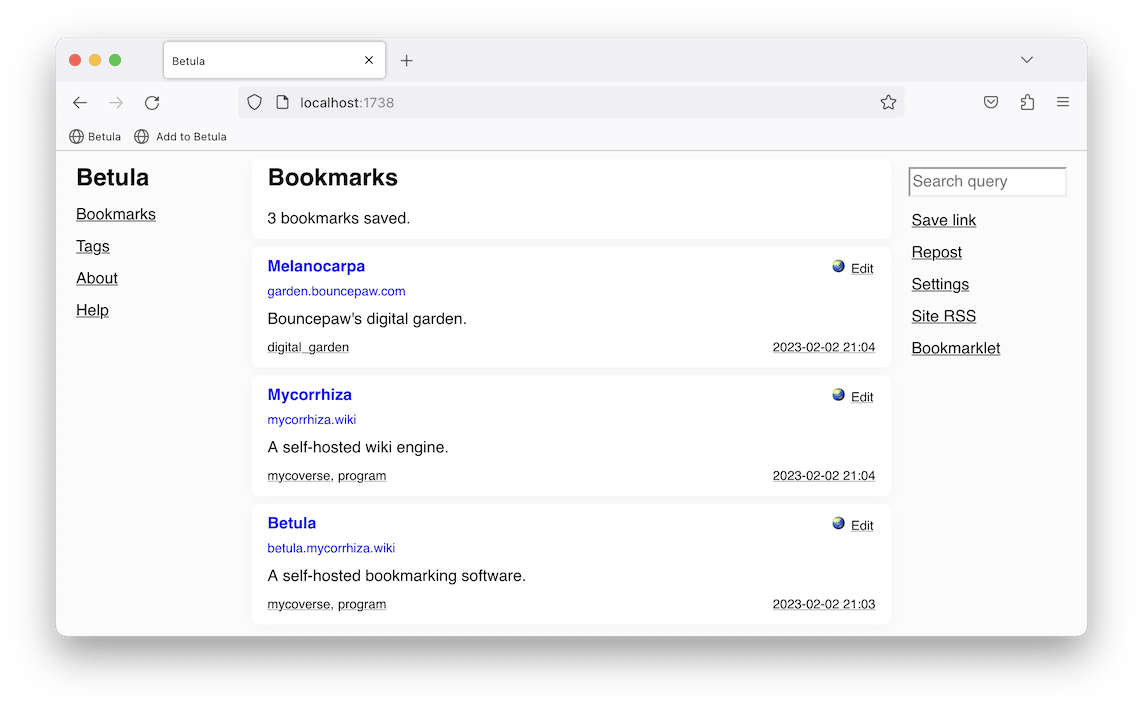The height and width of the screenshot is (710, 1143).
Task: Edit the Betula bookmark entry
Action: 862,526
